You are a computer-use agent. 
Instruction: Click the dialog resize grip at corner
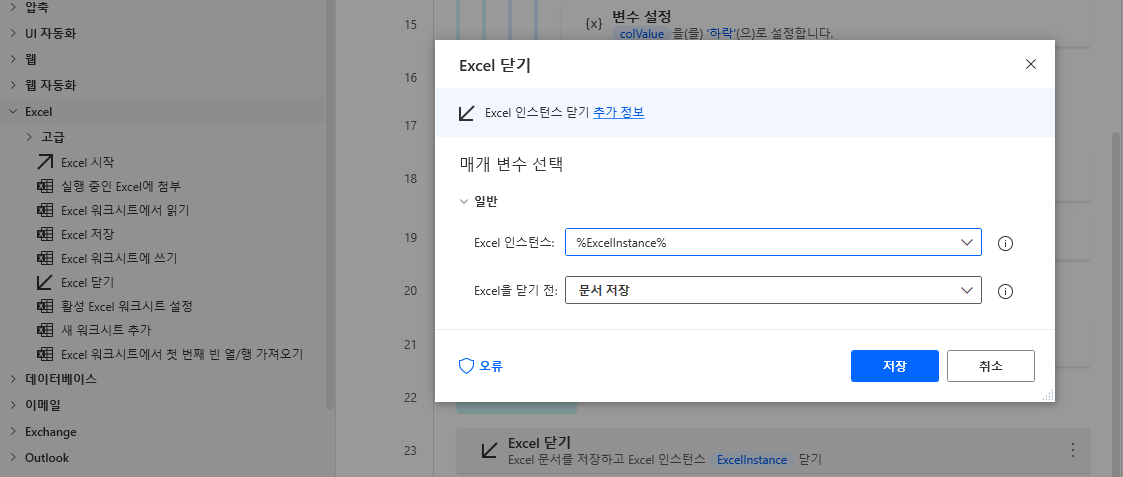coord(1047,395)
